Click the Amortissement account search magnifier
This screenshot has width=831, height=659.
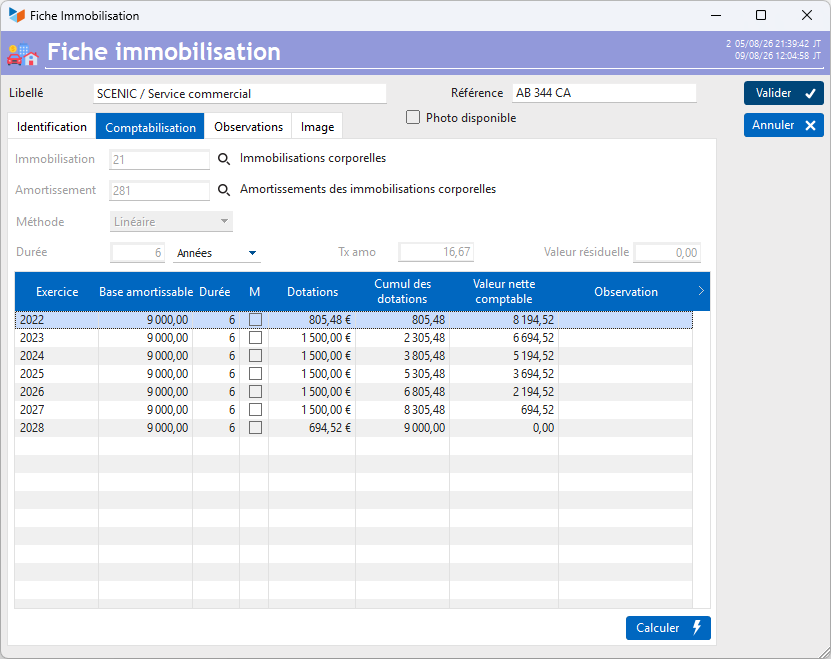[224, 190]
